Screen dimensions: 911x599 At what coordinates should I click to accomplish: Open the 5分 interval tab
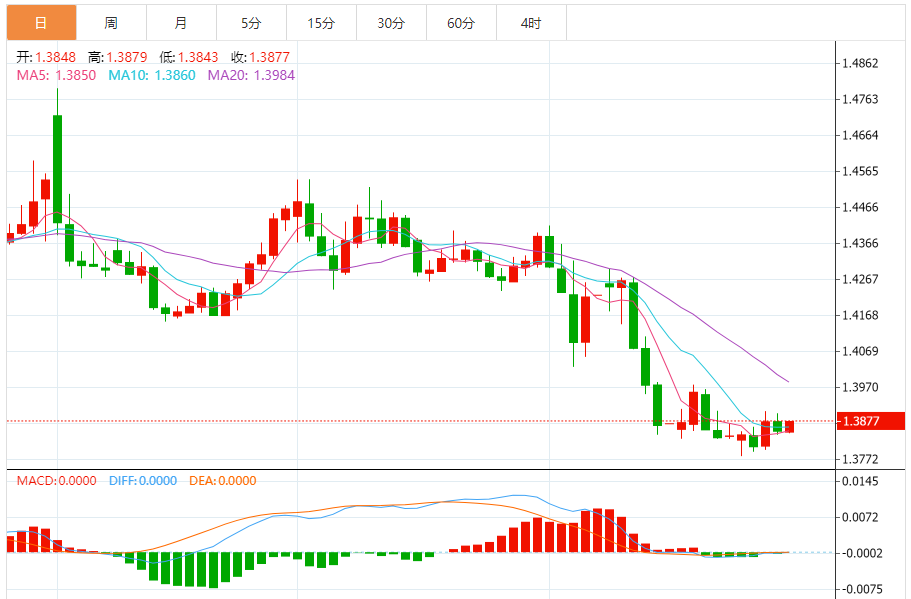[x=251, y=23]
